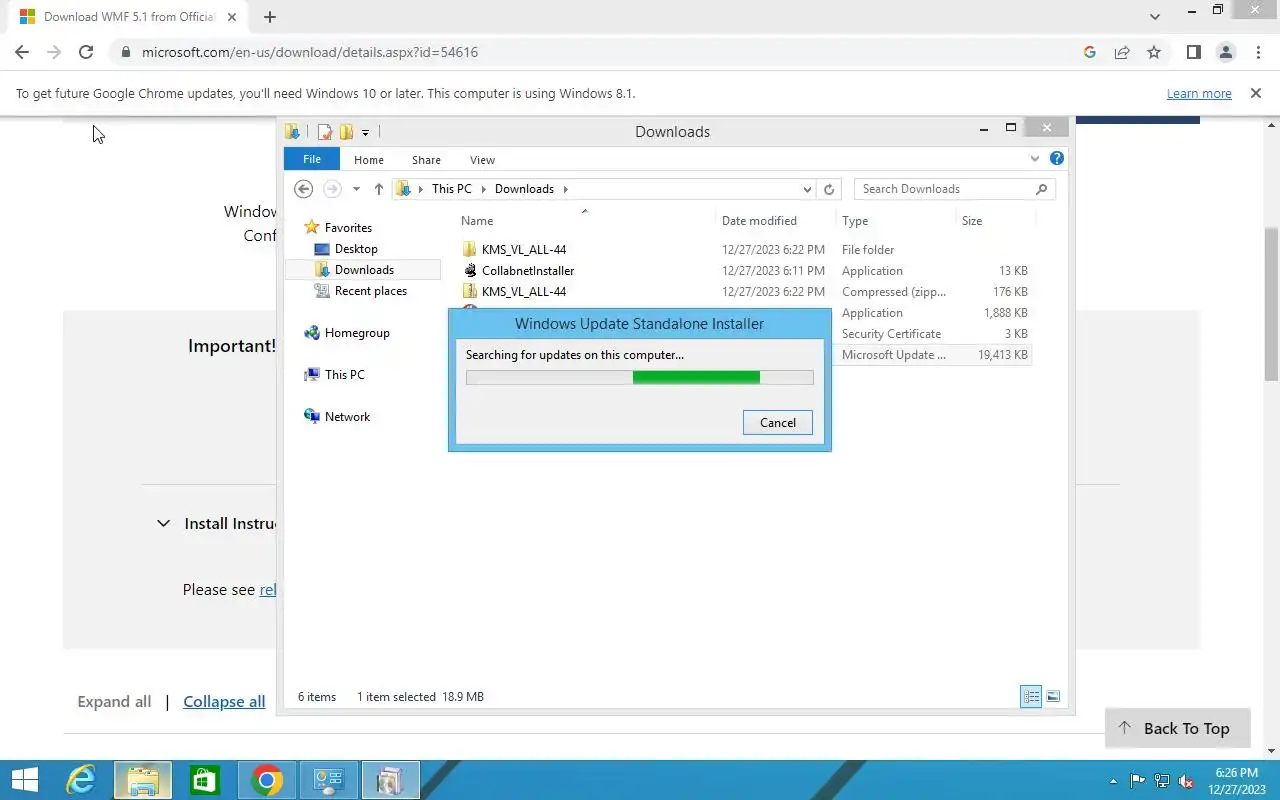Click the Security Certificate type cell
Image resolution: width=1280 pixels, height=800 pixels.
(x=891, y=334)
